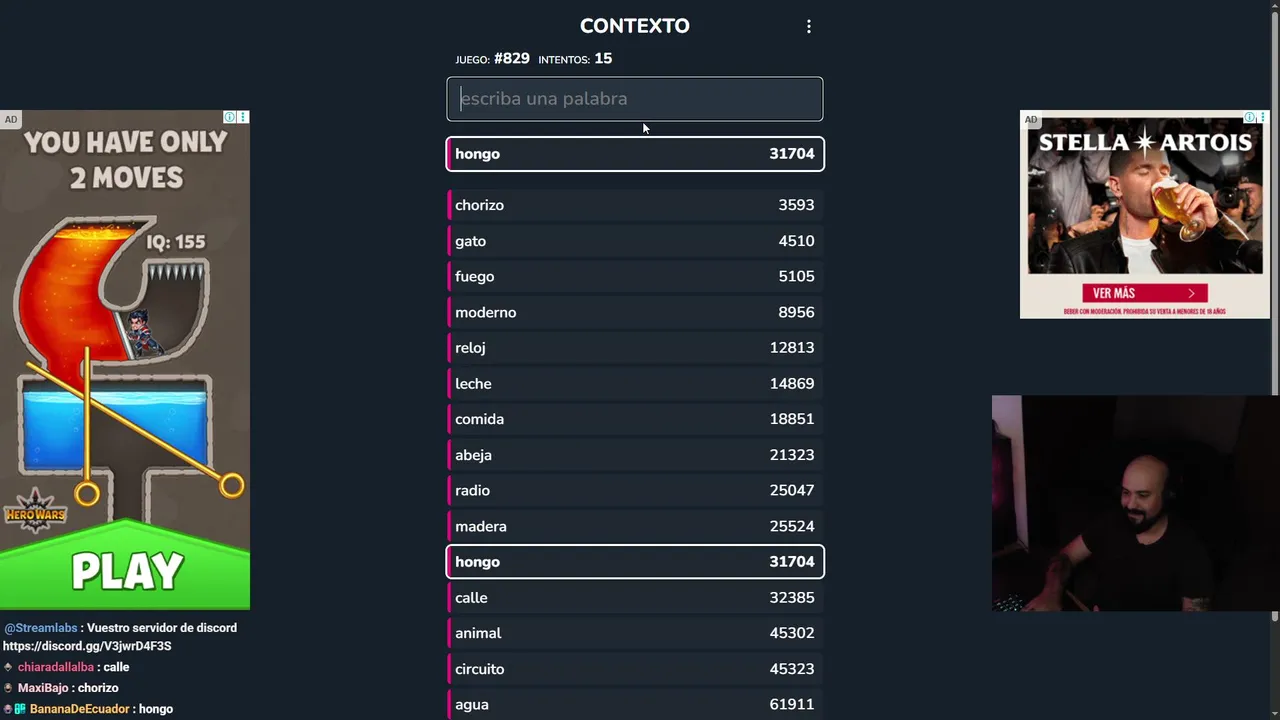This screenshot has width=1280, height=720.
Task: Click the badge icon beside MaxiBajo
Action: coord(8,688)
